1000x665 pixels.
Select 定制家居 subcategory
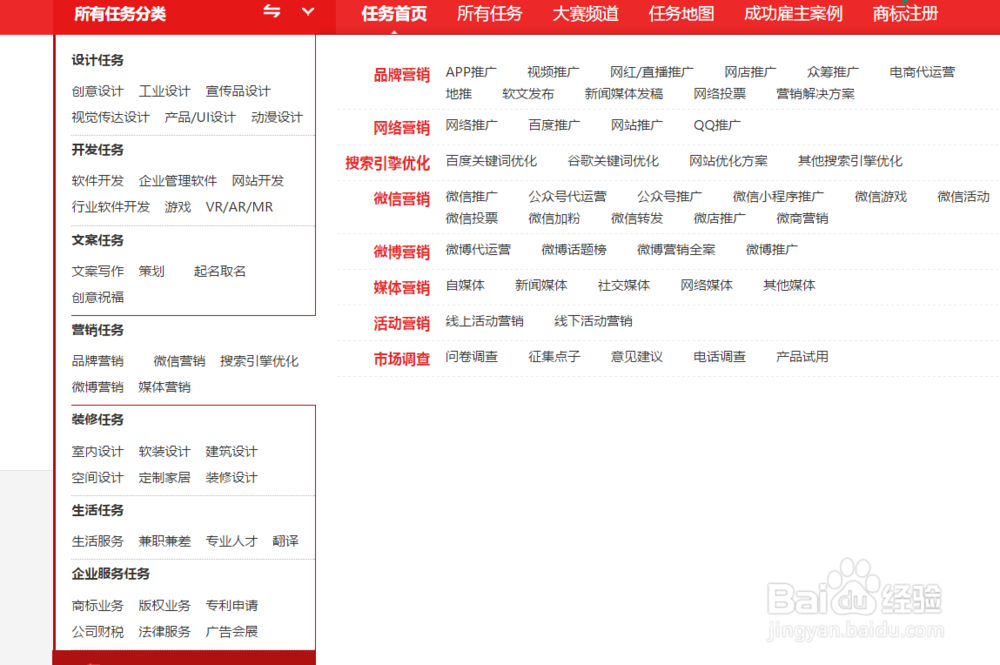pos(165,478)
